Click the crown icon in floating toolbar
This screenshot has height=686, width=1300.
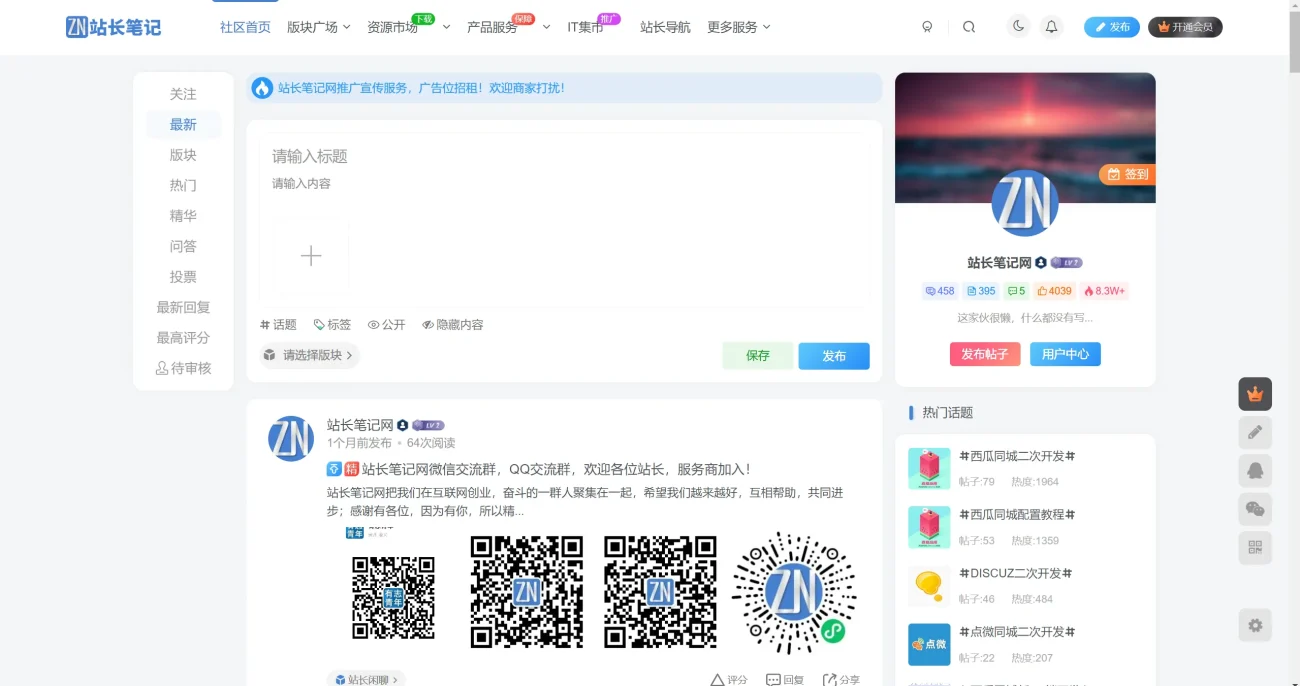click(1255, 394)
